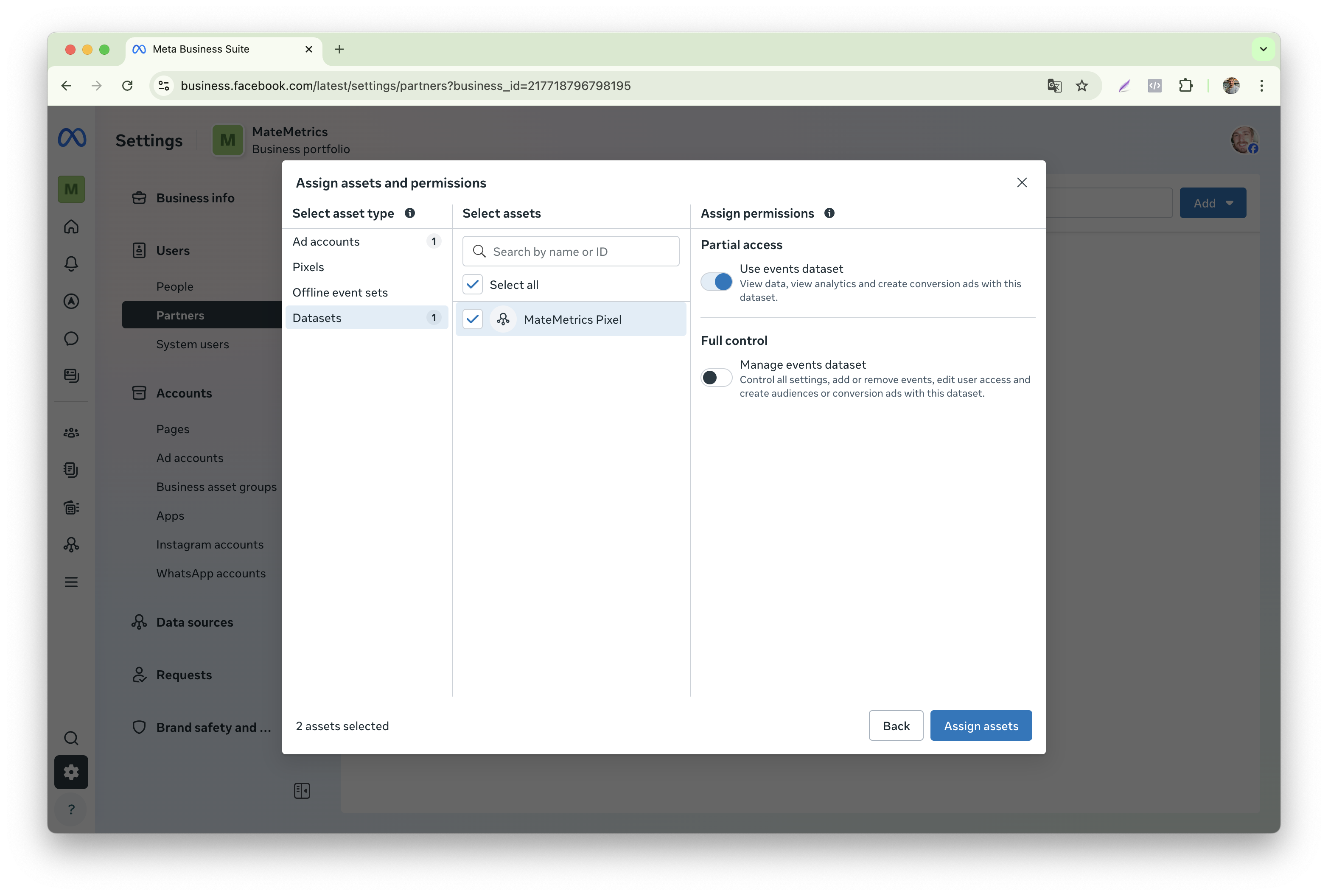Expand the browser tab search dropdown
This screenshot has width=1328, height=896.
tap(1264, 49)
